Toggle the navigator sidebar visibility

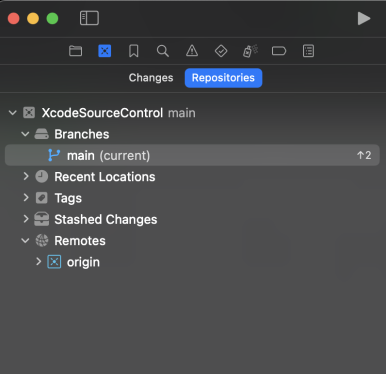[89, 18]
